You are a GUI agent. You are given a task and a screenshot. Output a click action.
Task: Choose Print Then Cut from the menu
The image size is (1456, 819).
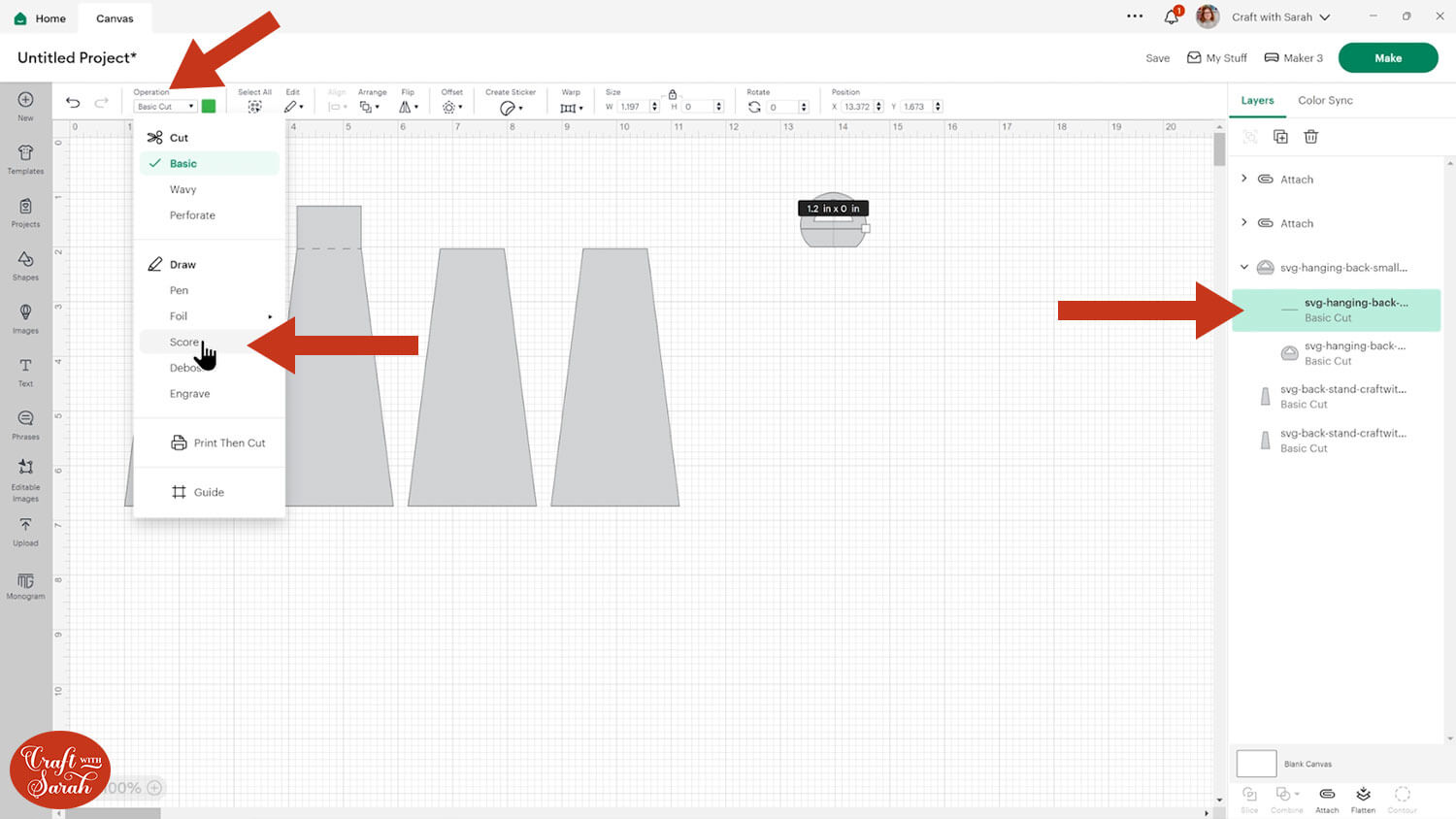pos(230,442)
